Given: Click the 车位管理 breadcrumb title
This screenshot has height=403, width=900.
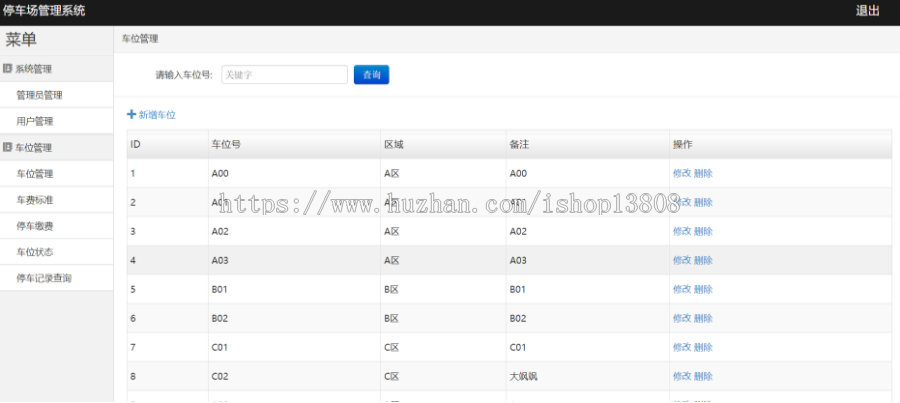Looking at the screenshot, I should 139,39.
